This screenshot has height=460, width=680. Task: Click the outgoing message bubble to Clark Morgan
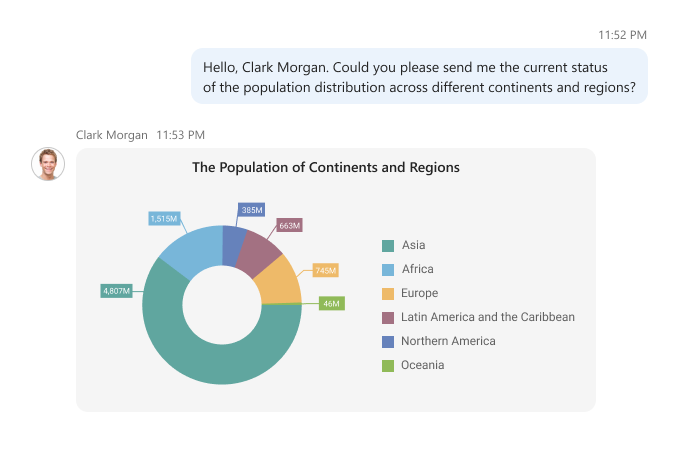tap(419, 77)
